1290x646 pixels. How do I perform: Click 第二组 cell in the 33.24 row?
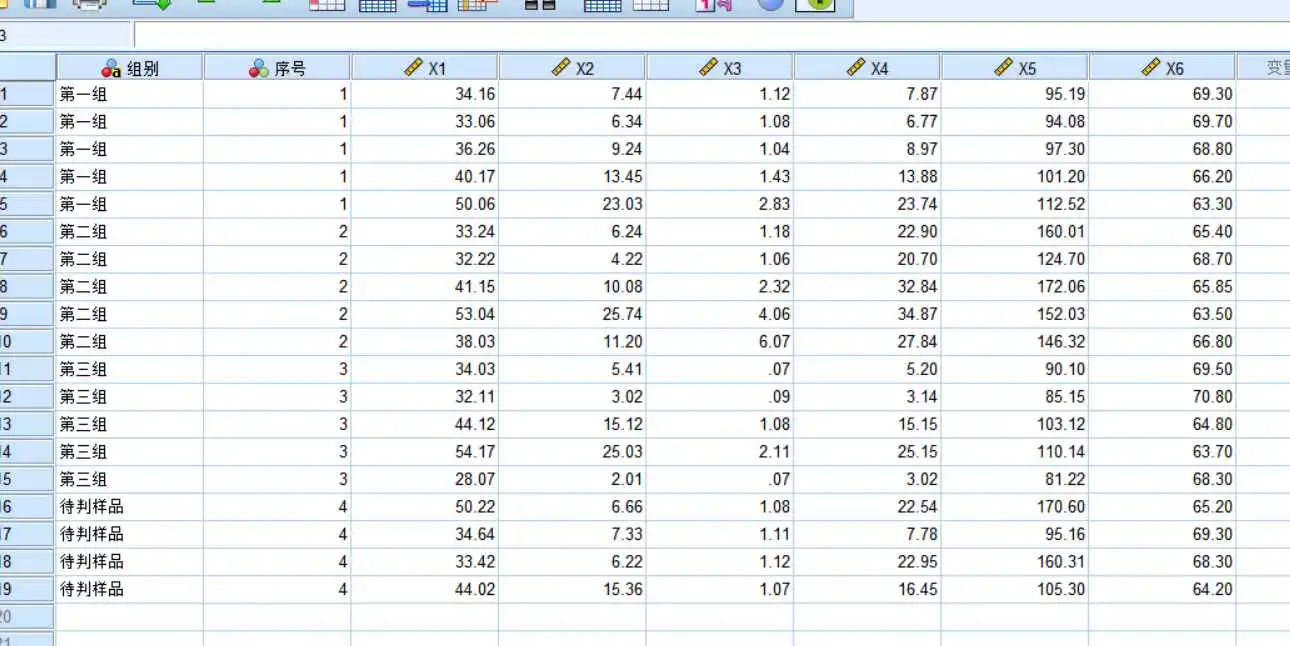(x=130, y=232)
